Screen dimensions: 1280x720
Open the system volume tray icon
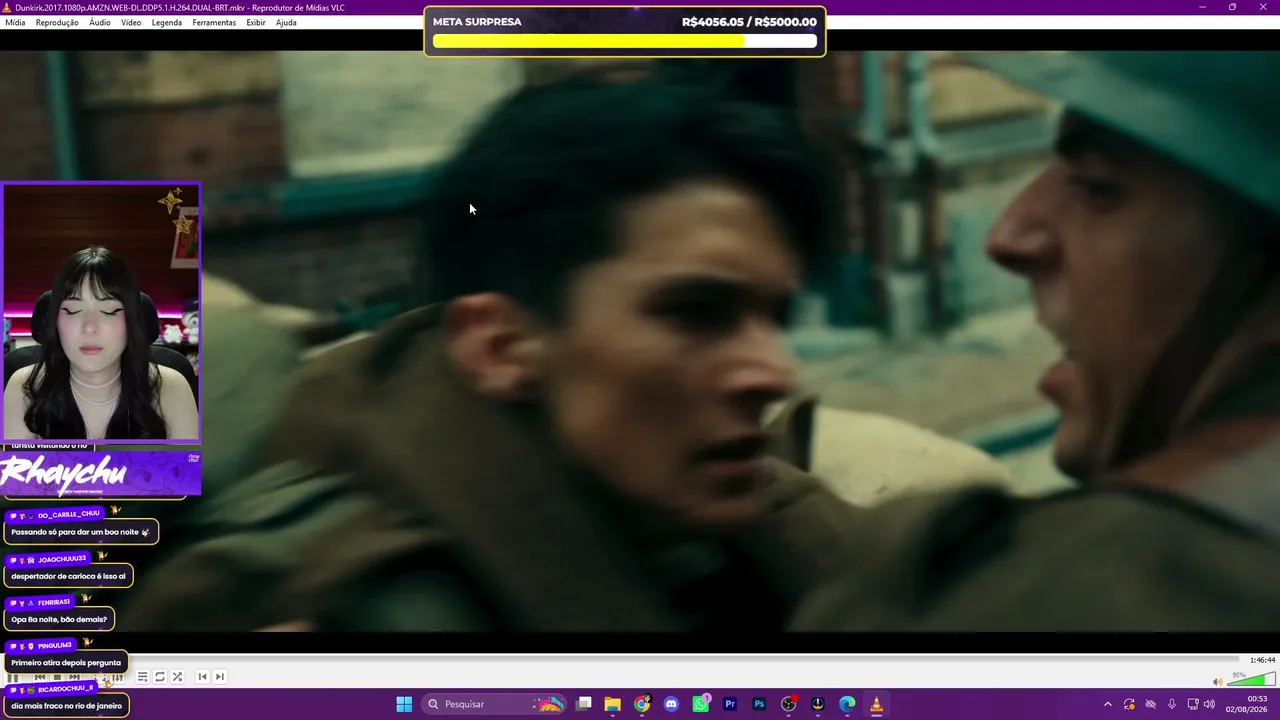[1211, 704]
